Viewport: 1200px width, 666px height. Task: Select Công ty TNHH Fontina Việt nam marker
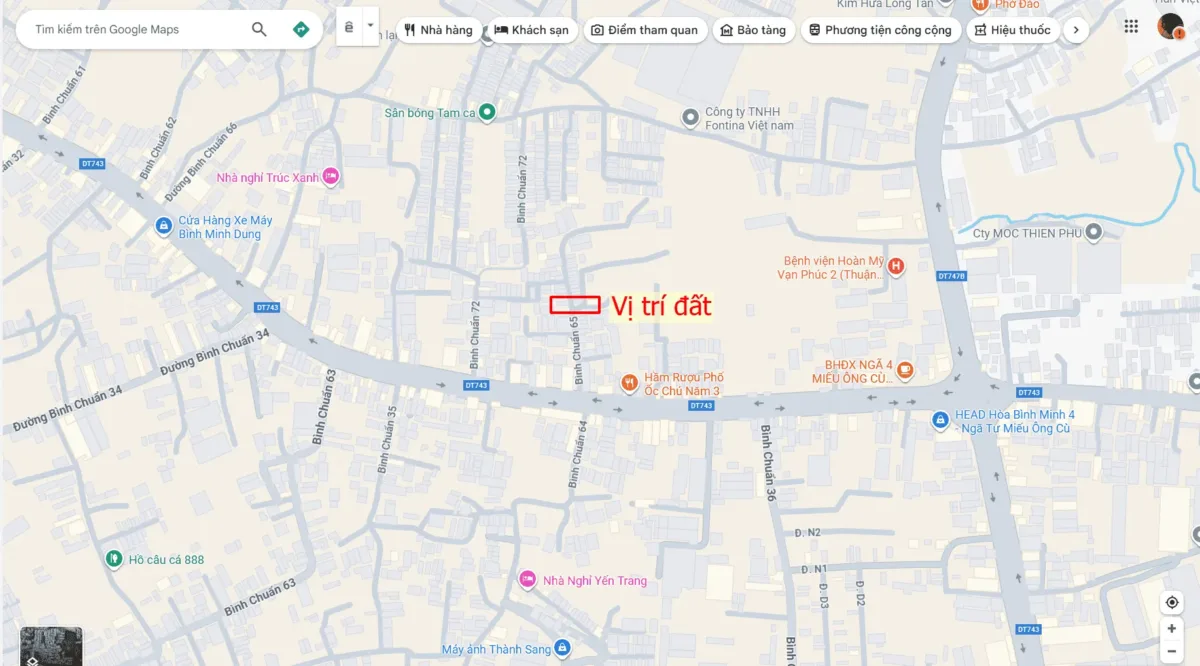point(690,118)
